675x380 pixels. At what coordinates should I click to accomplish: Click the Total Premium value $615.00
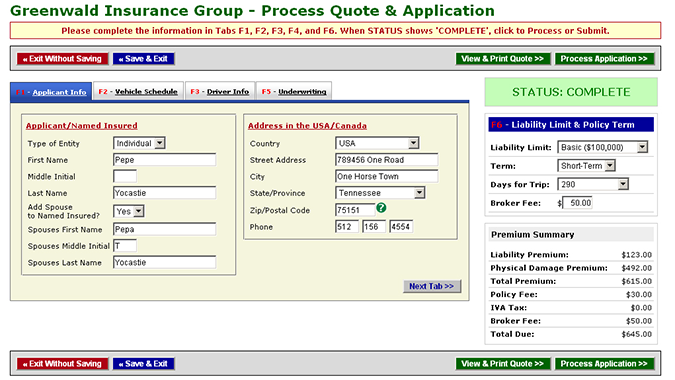tap(636, 281)
